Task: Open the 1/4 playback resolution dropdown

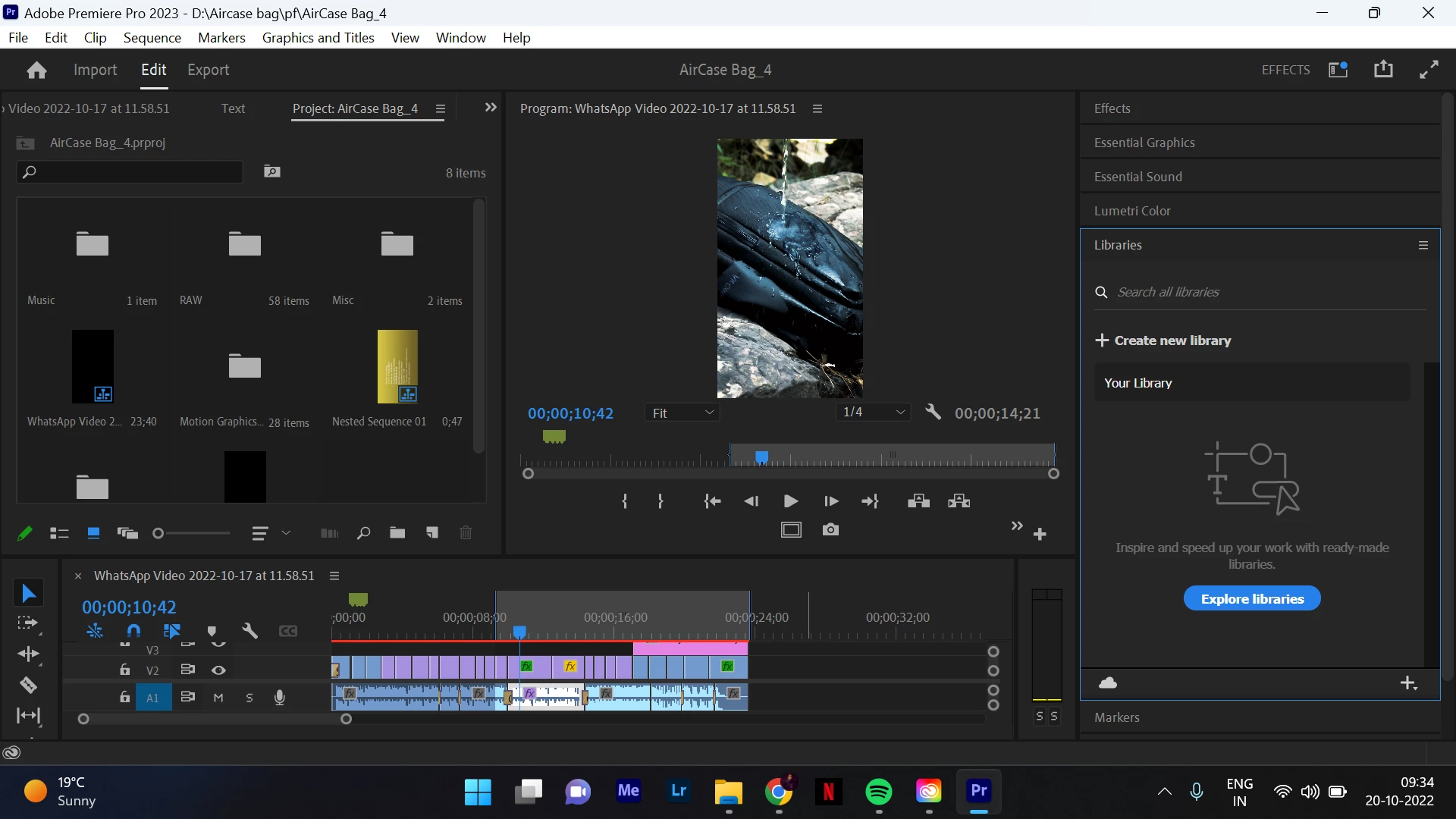Action: (874, 412)
